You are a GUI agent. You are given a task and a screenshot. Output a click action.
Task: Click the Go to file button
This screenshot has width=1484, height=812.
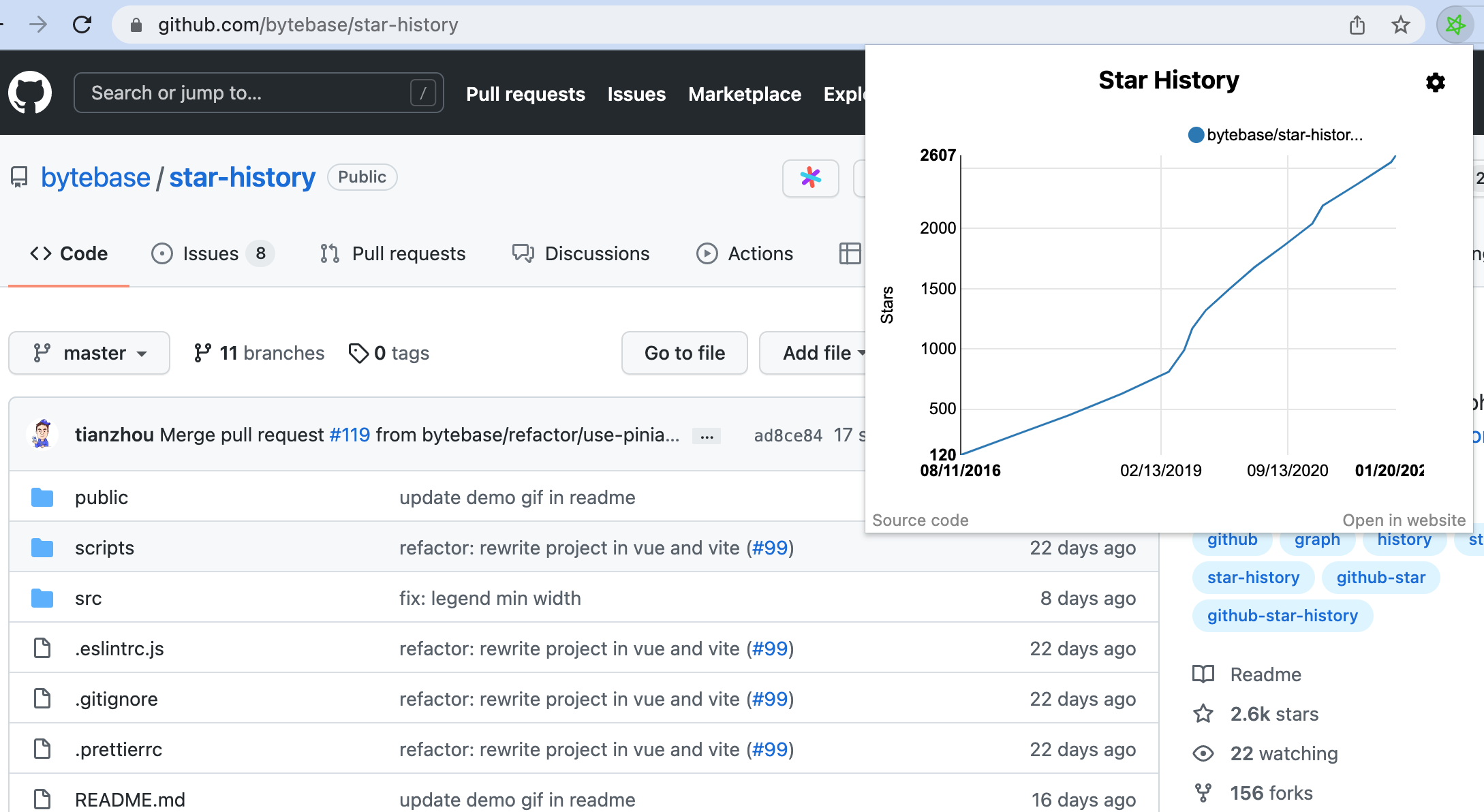click(684, 353)
